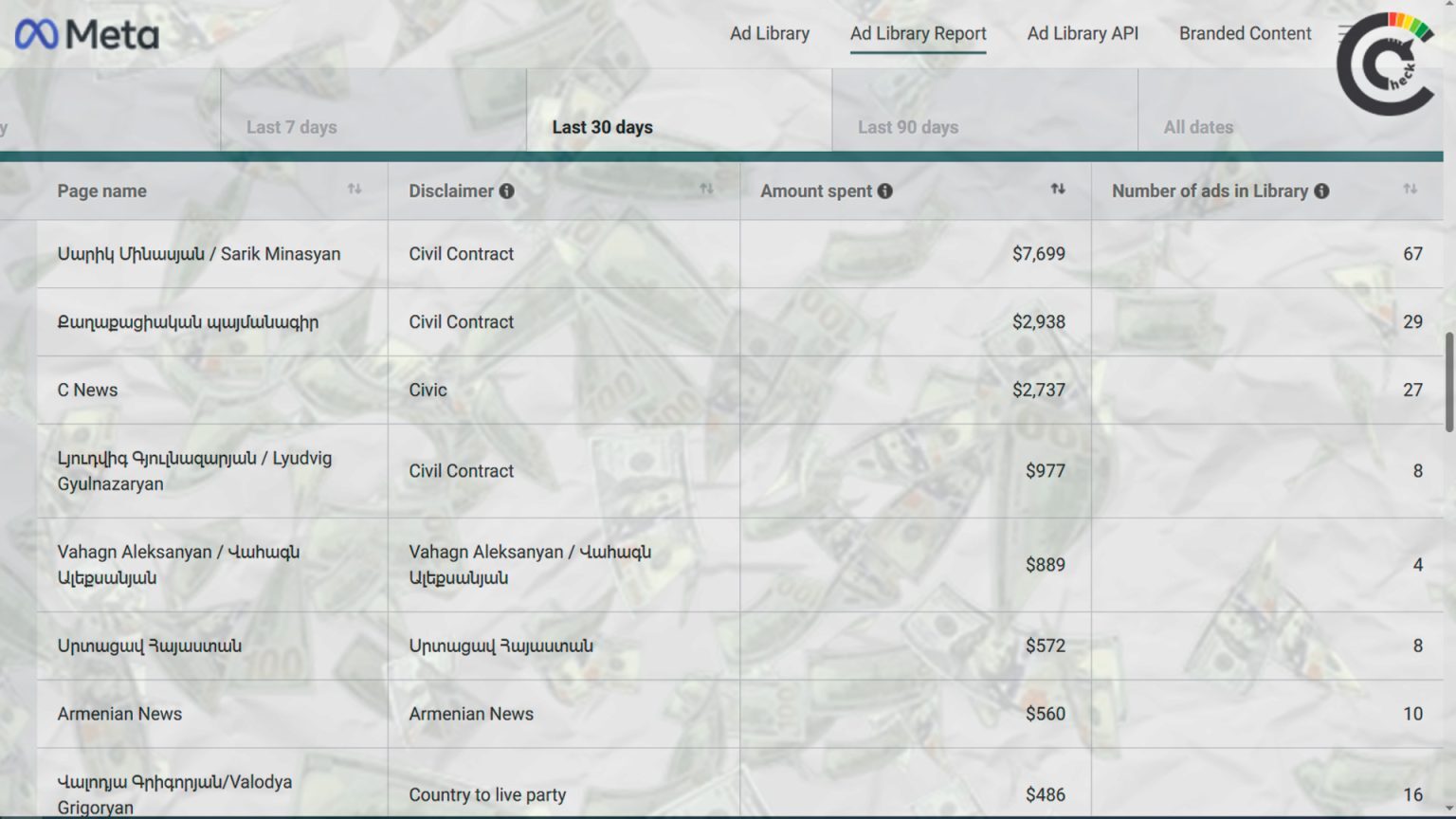
Task: Sort table by Page name arrows
Action: 355,190
